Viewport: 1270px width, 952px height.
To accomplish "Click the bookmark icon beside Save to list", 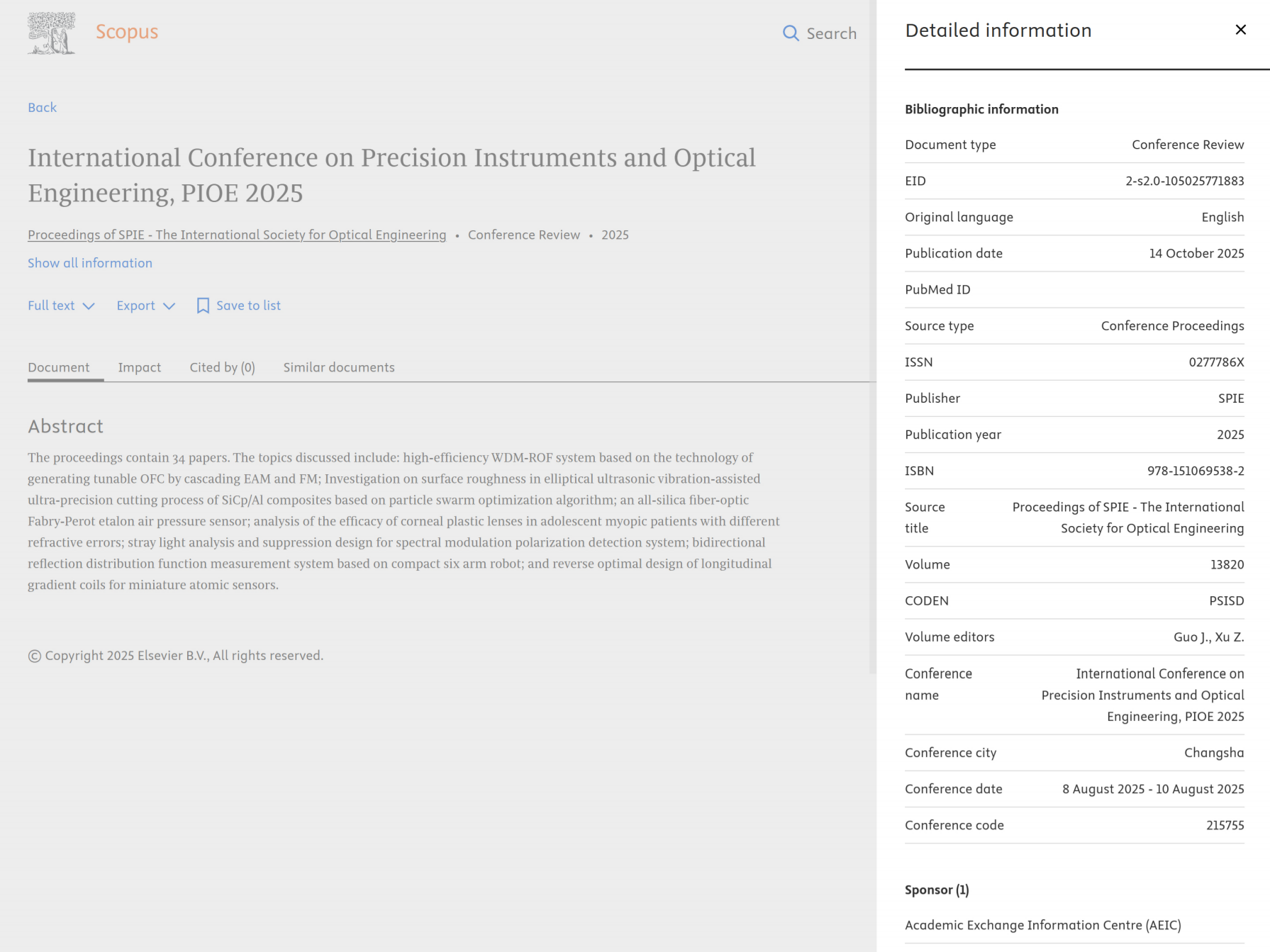I will tap(203, 306).
